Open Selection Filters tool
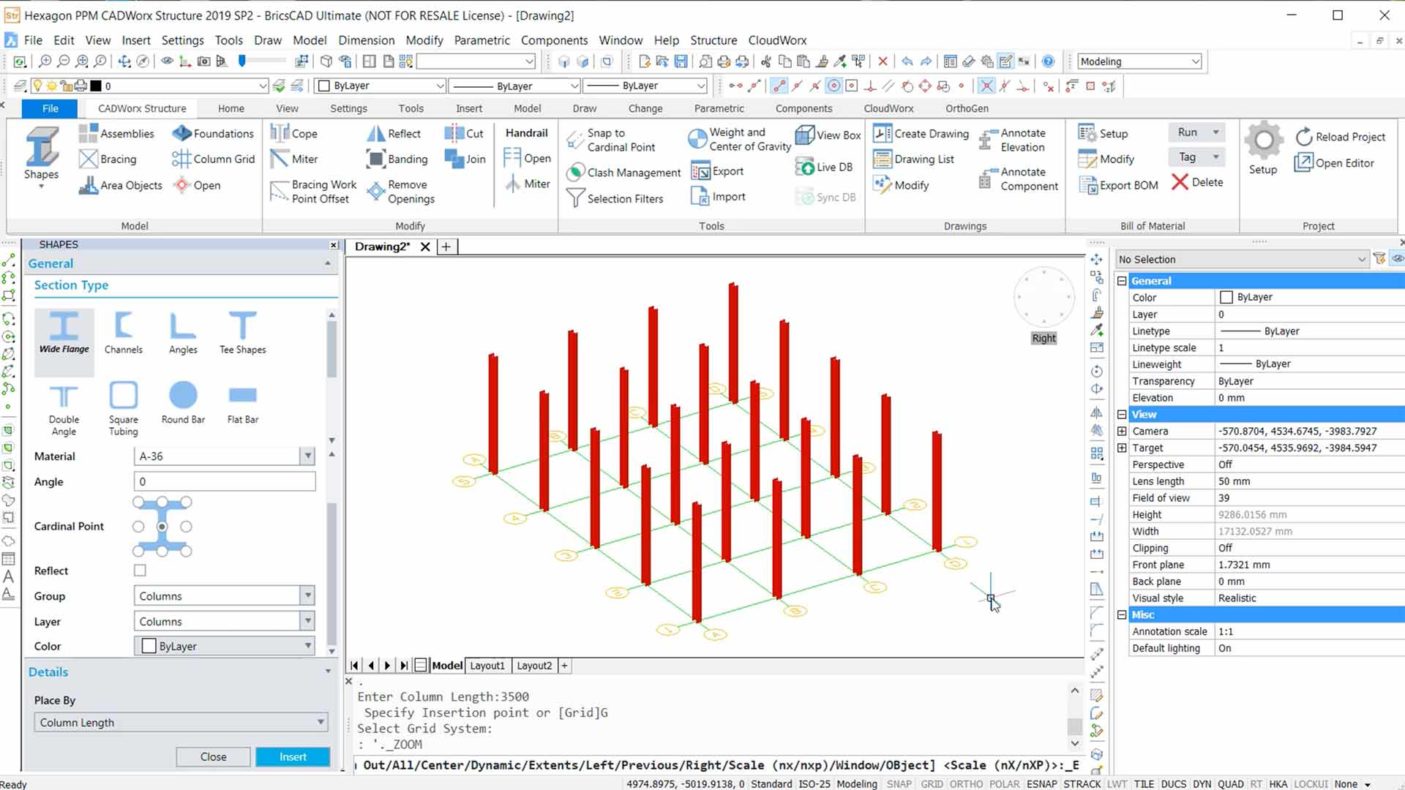 click(x=615, y=198)
